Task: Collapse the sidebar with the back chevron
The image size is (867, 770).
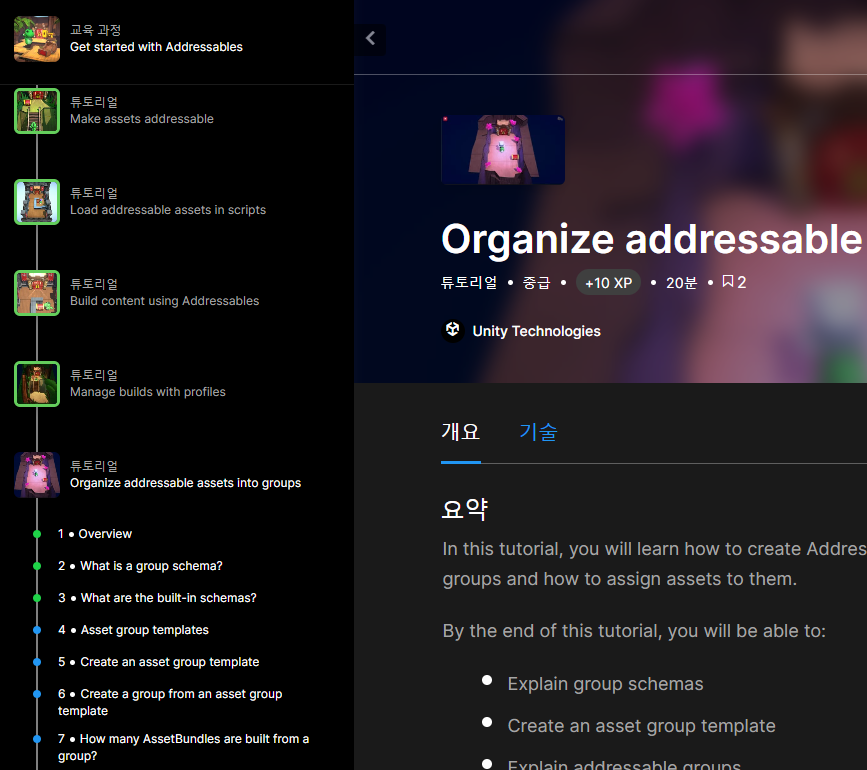Action: pos(370,38)
